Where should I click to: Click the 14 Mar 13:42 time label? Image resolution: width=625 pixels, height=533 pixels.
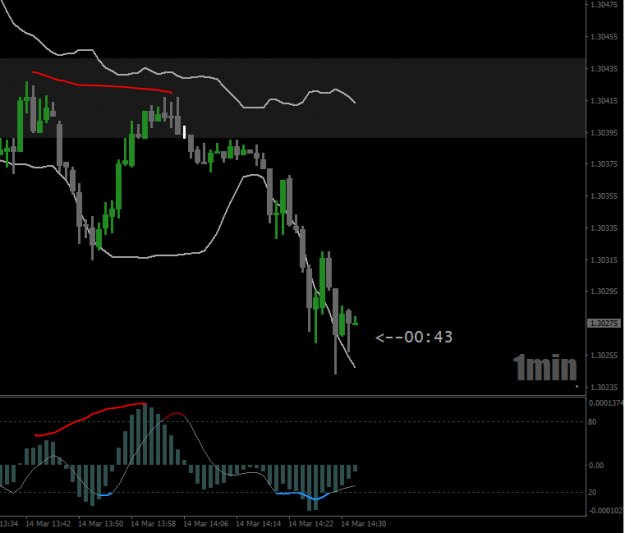[48, 523]
